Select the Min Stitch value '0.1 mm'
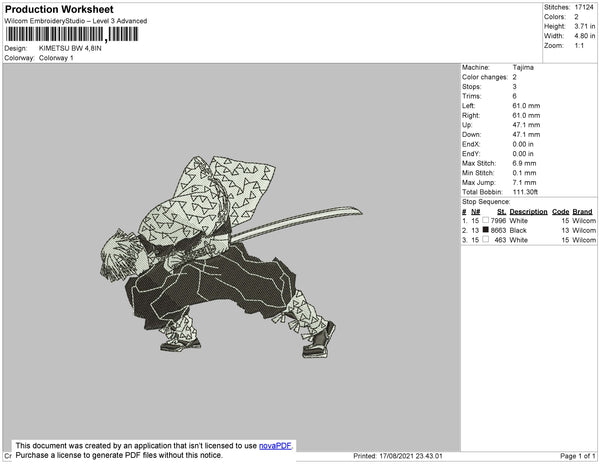600x464 pixels. click(x=524, y=173)
